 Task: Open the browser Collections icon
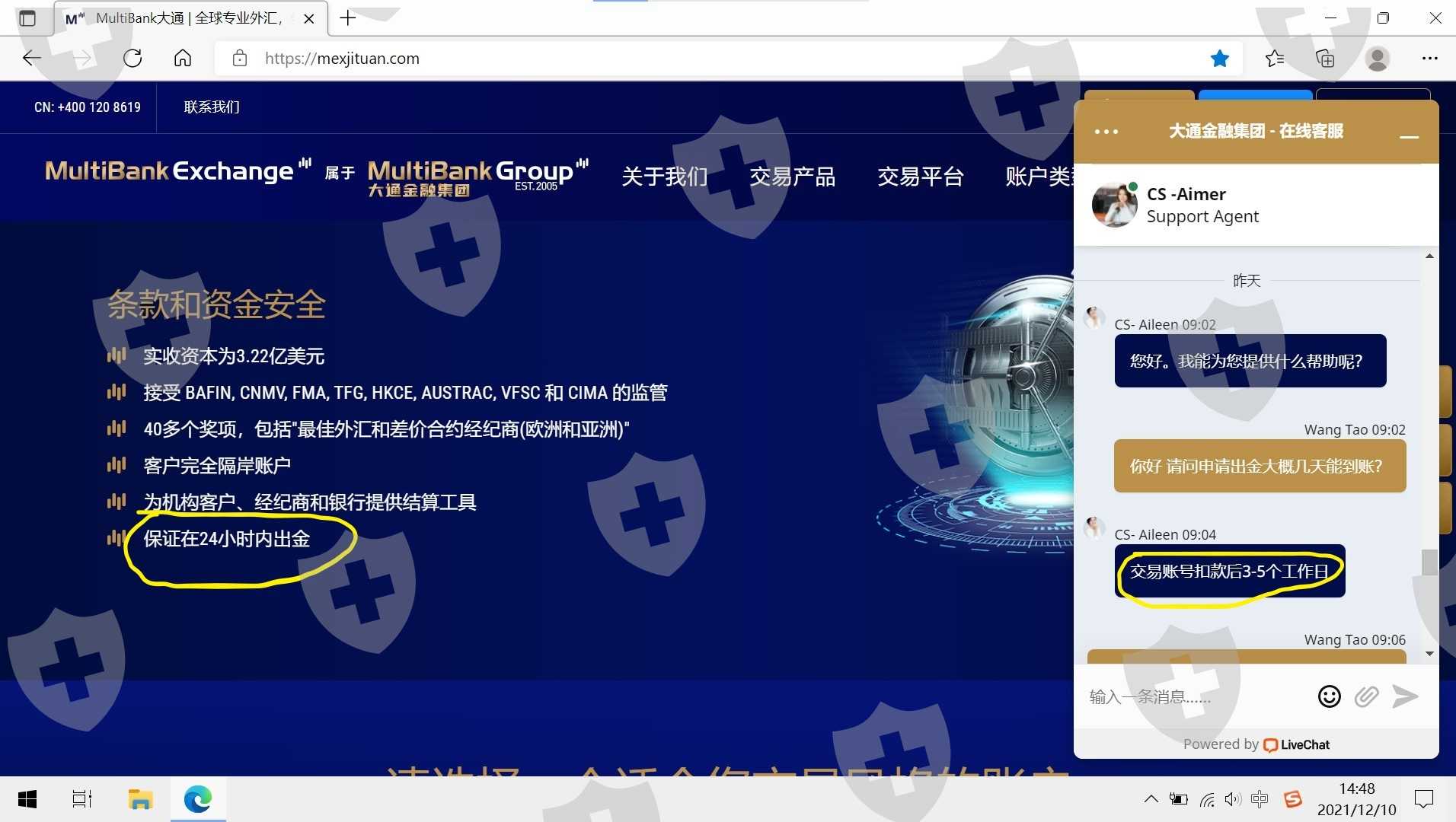click(1325, 59)
